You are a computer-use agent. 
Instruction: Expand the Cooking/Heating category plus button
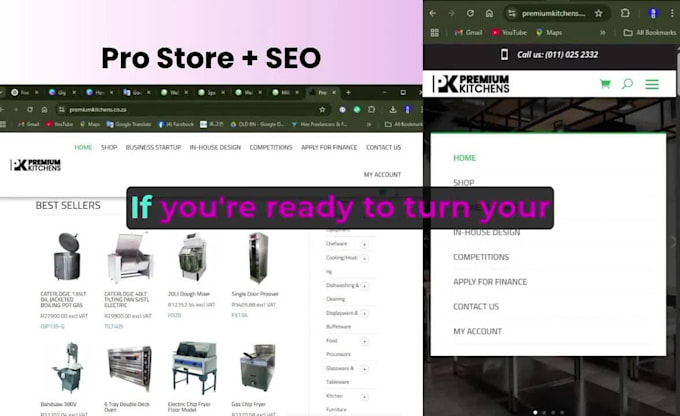364,259
